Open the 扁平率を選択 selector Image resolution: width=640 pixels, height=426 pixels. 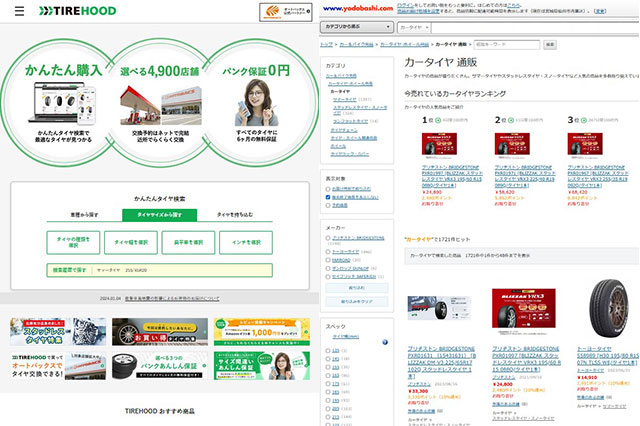pos(188,242)
